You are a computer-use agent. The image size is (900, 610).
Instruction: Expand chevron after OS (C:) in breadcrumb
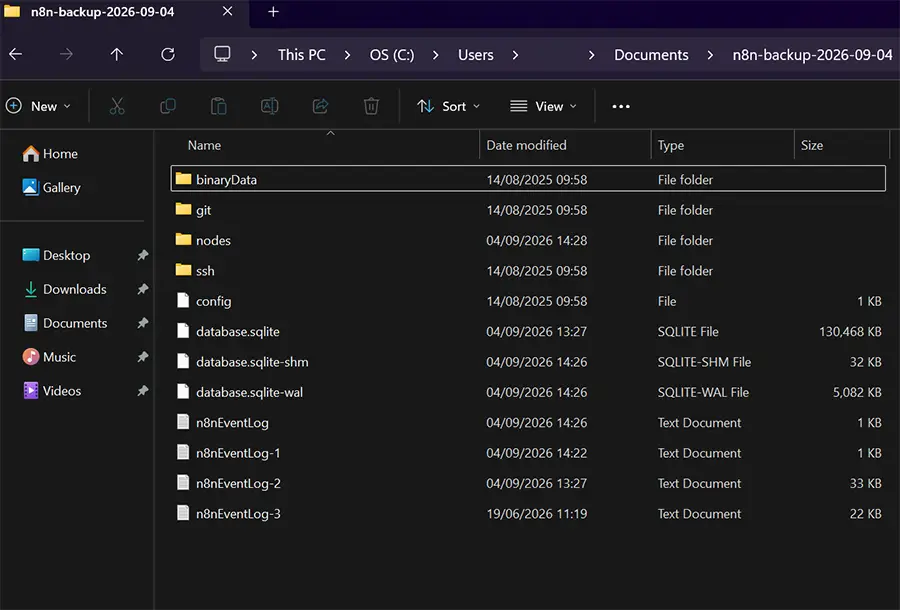pos(436,55)
